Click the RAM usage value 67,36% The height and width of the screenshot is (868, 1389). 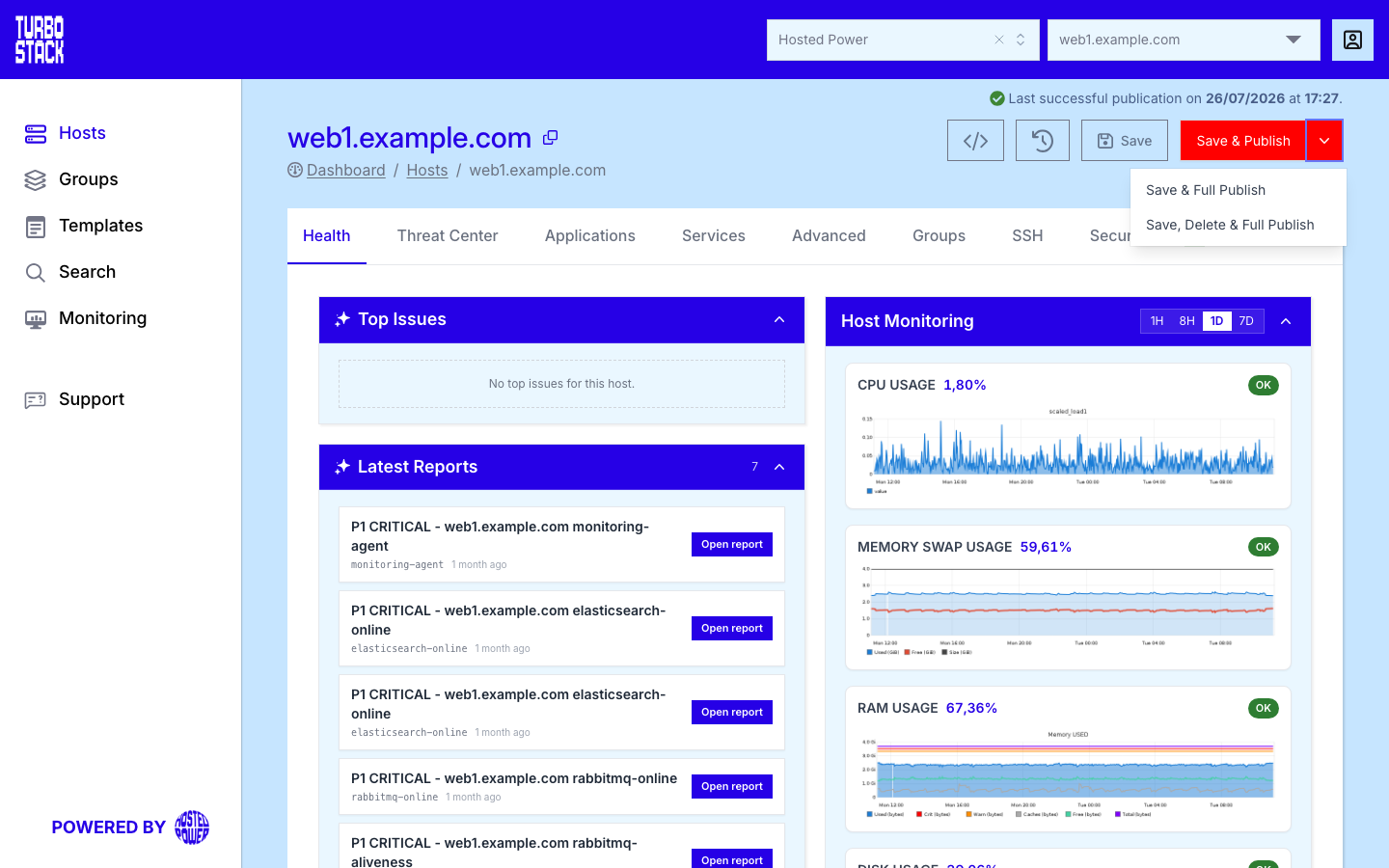971,708
